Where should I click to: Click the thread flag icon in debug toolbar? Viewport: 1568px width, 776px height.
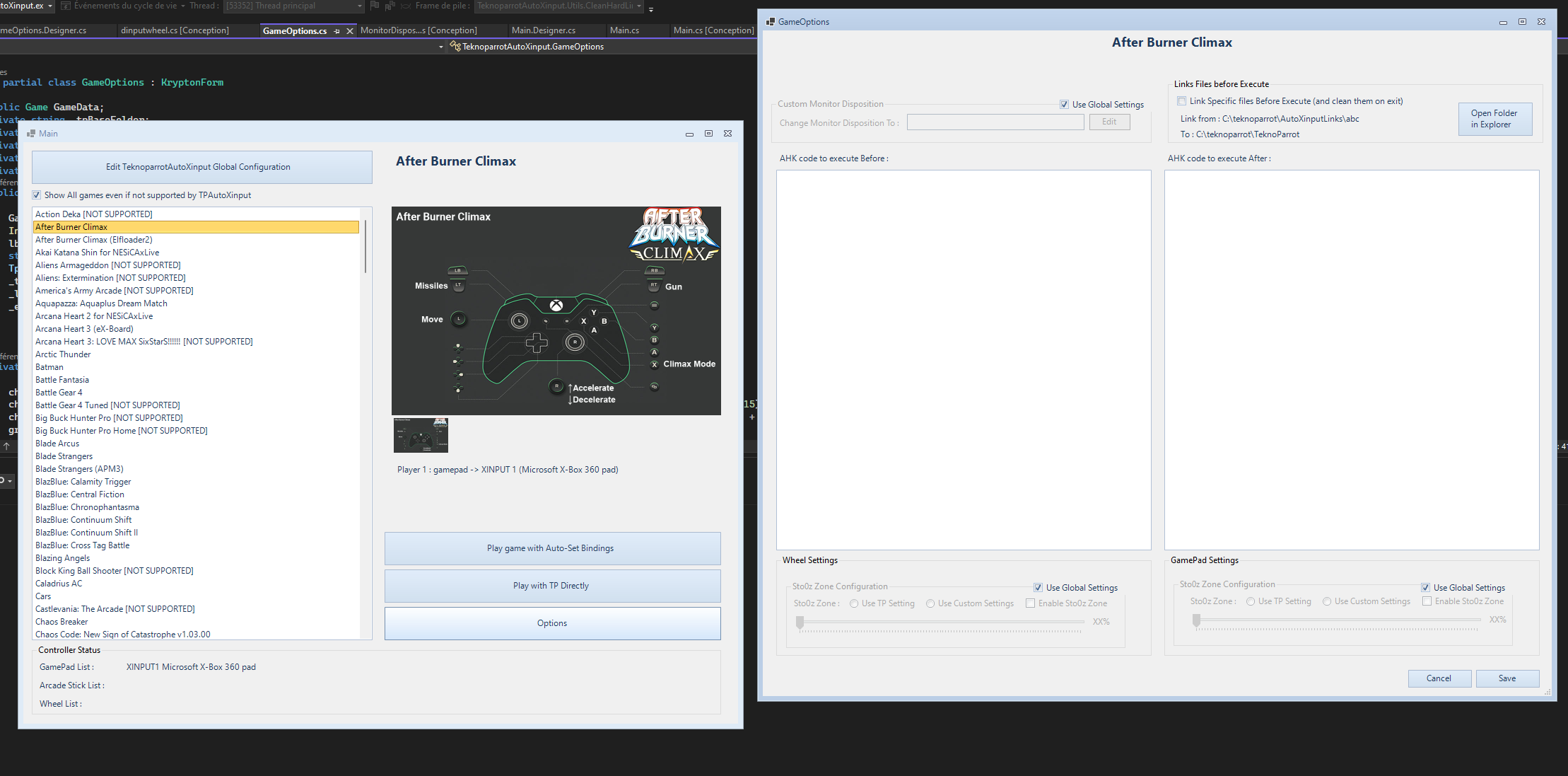(x=375, y=6)
